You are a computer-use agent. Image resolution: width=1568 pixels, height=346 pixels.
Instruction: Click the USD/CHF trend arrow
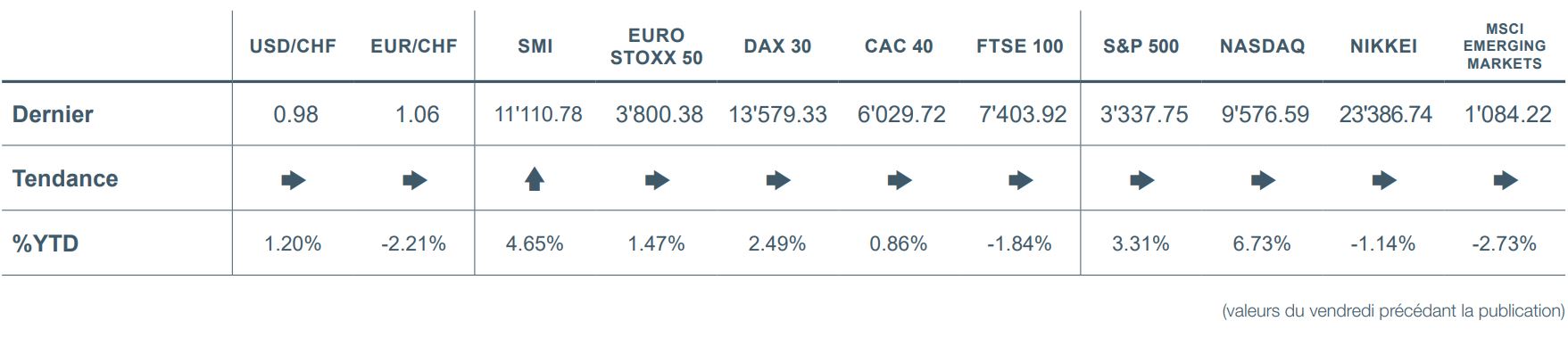point(294,180)
